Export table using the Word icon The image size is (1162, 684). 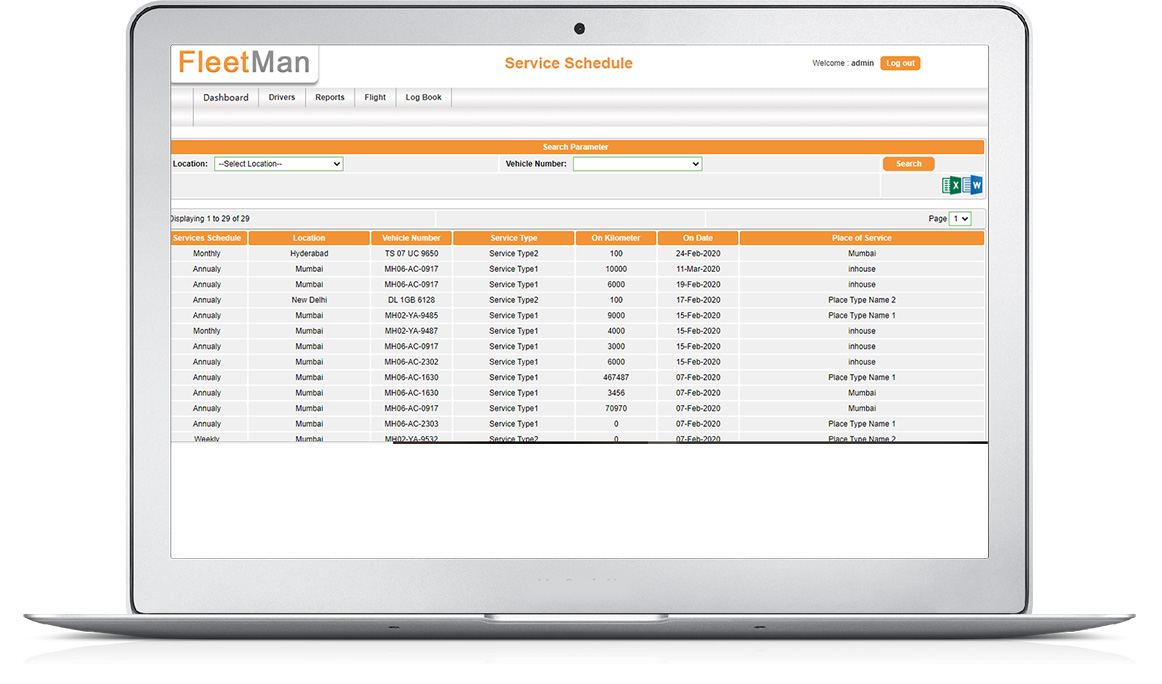[x=973, y=186]
